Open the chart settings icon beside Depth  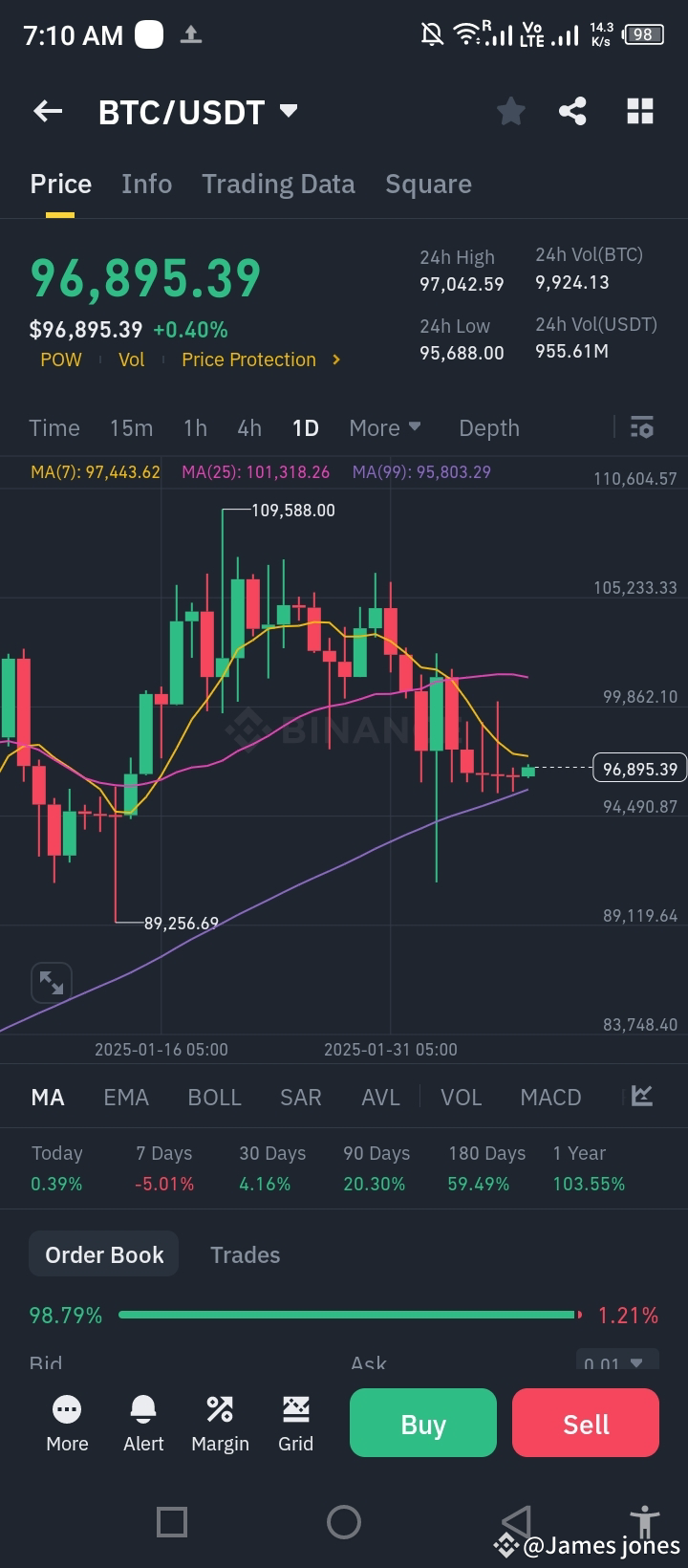(x=641, y=427)
